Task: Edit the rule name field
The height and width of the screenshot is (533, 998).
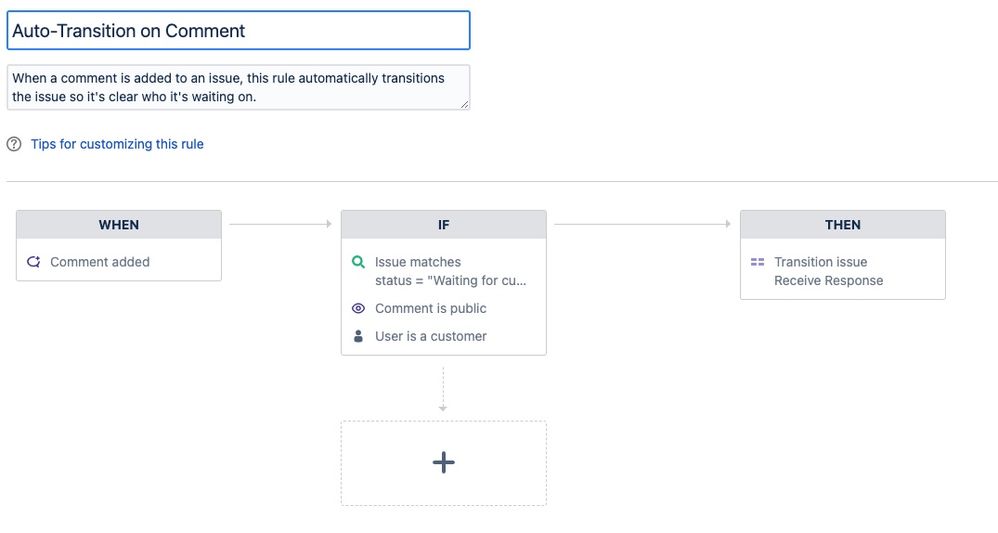Action: click(238, 31)
